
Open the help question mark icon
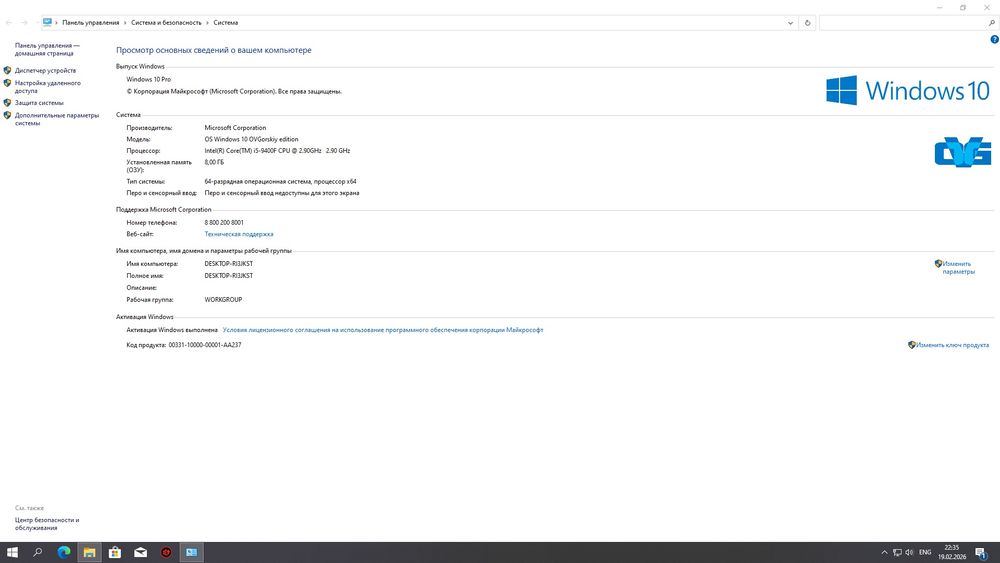point(994,40)
